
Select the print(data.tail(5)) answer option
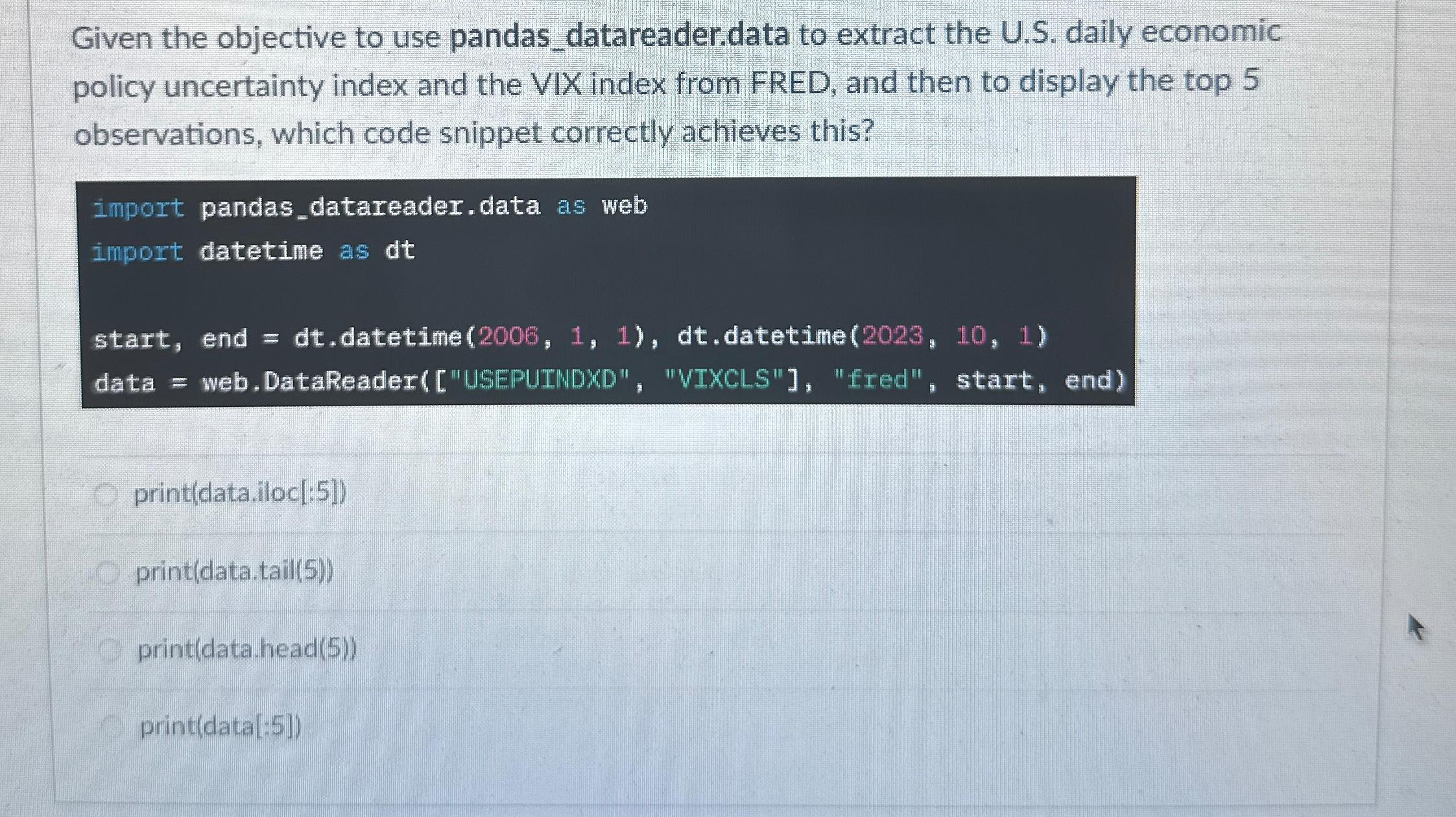233,572
